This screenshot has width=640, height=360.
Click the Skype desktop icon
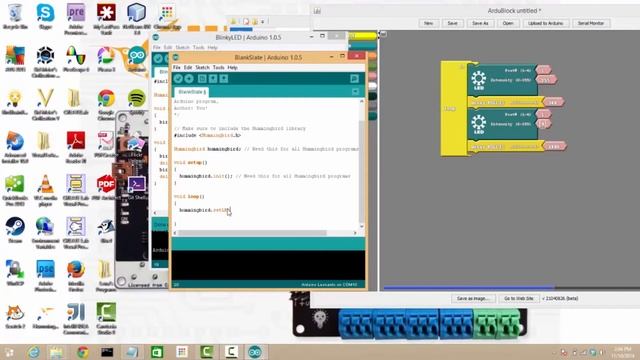pyautogui.click(x=45, y=16)
